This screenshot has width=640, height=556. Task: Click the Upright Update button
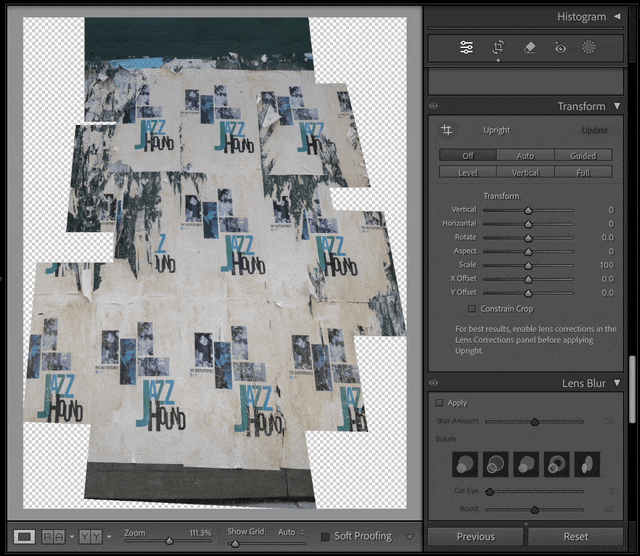(595, 130)
